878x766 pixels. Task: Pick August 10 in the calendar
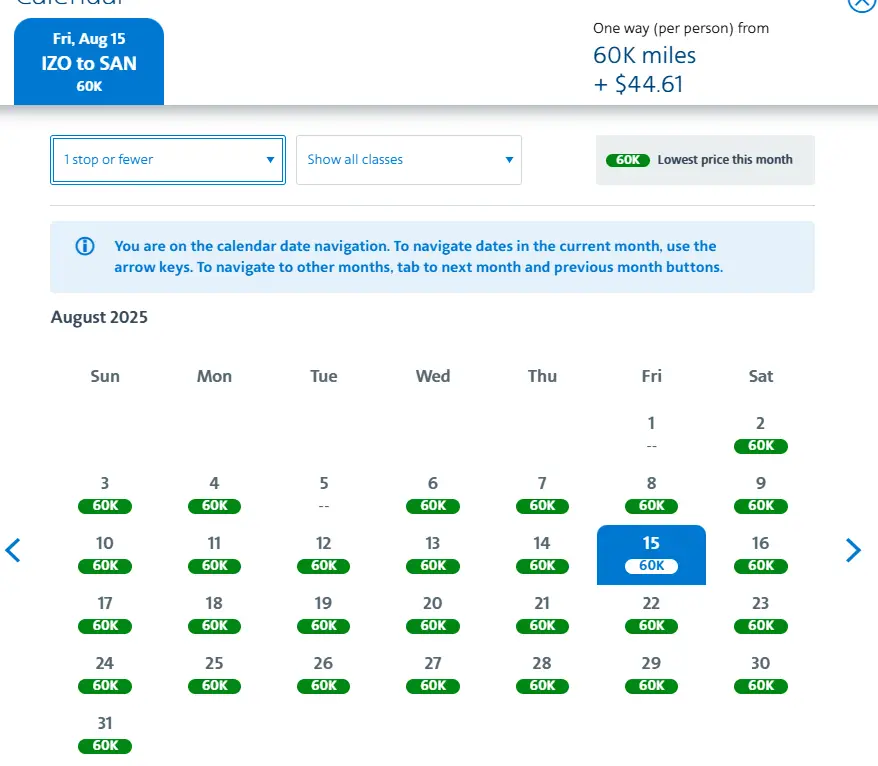105,553
